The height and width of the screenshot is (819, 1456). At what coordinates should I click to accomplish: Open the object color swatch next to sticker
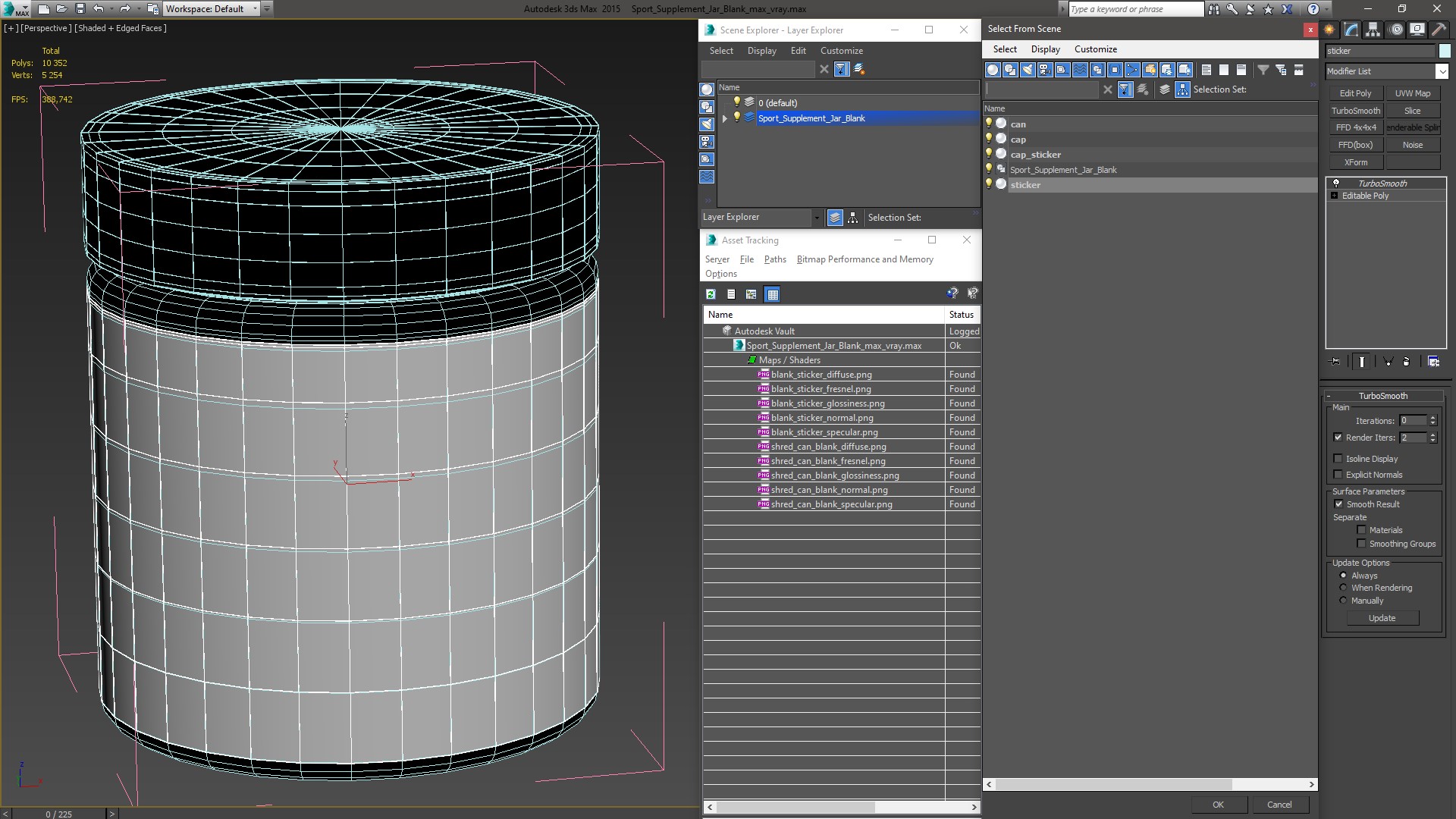(1444, 51)
